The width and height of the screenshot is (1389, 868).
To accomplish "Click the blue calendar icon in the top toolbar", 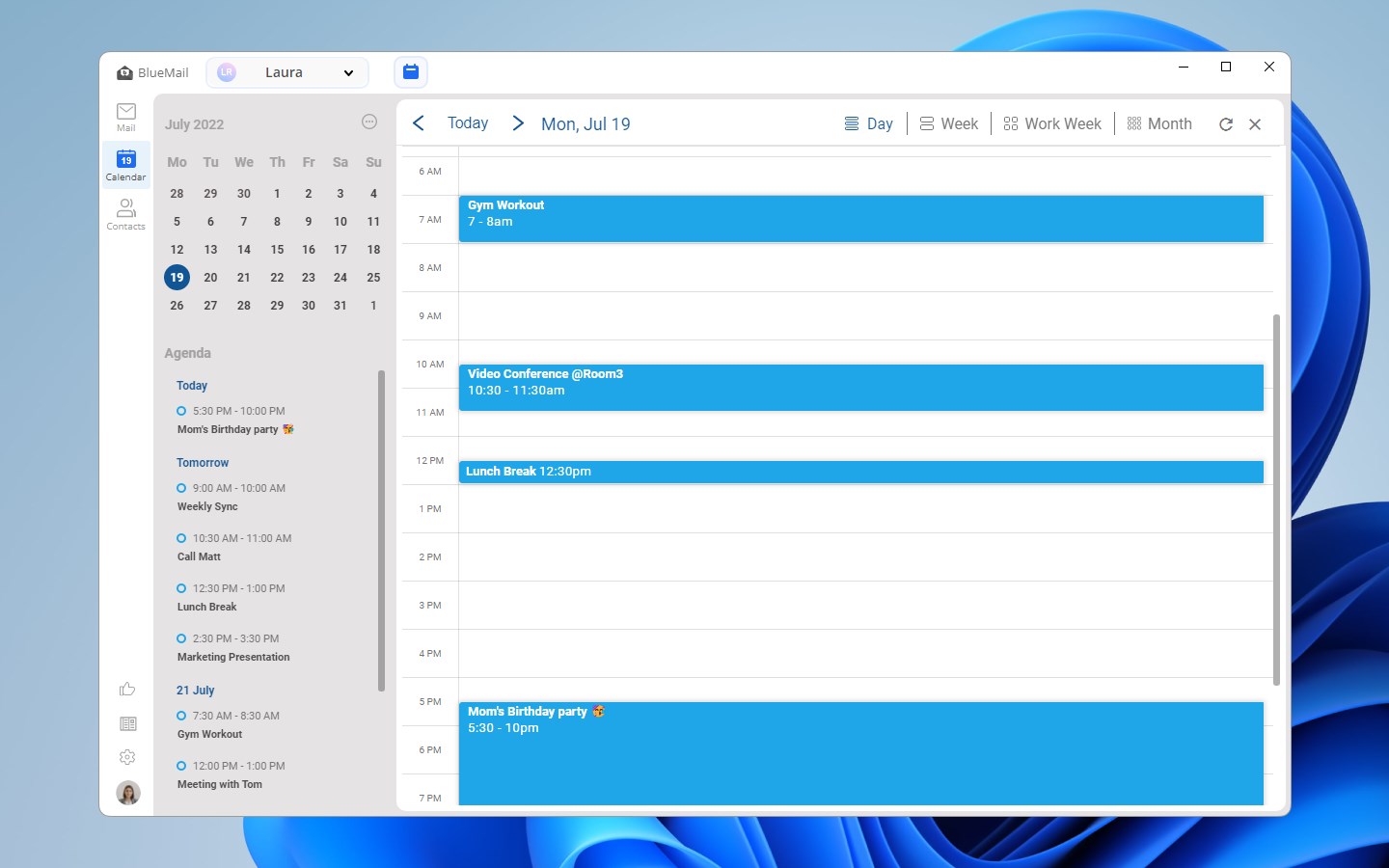I will [411, 71].
